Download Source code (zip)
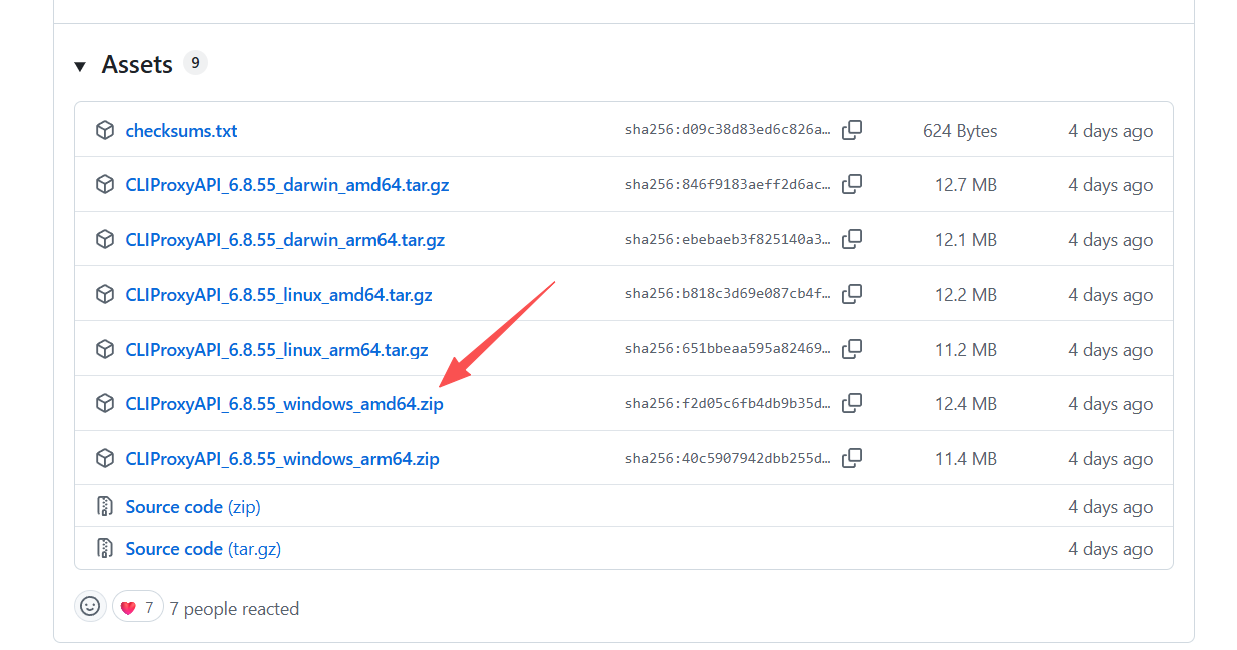 [193, 507]
